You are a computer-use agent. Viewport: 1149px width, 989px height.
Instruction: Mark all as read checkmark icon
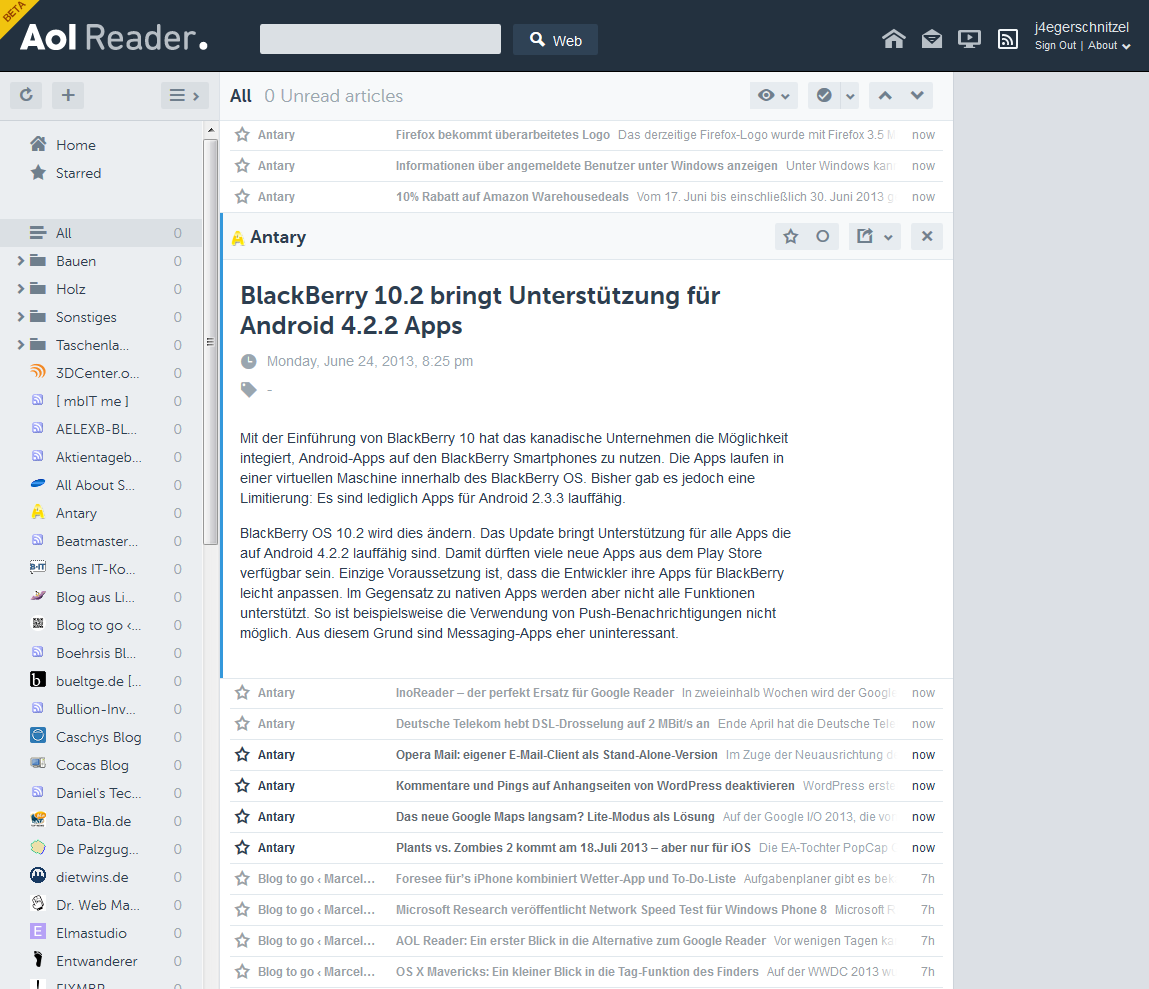point(824,95)
